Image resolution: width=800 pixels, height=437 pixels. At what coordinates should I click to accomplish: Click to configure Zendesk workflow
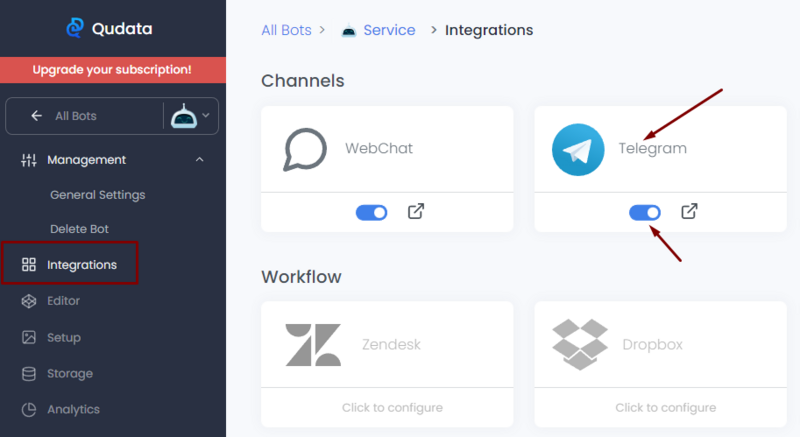387,407
